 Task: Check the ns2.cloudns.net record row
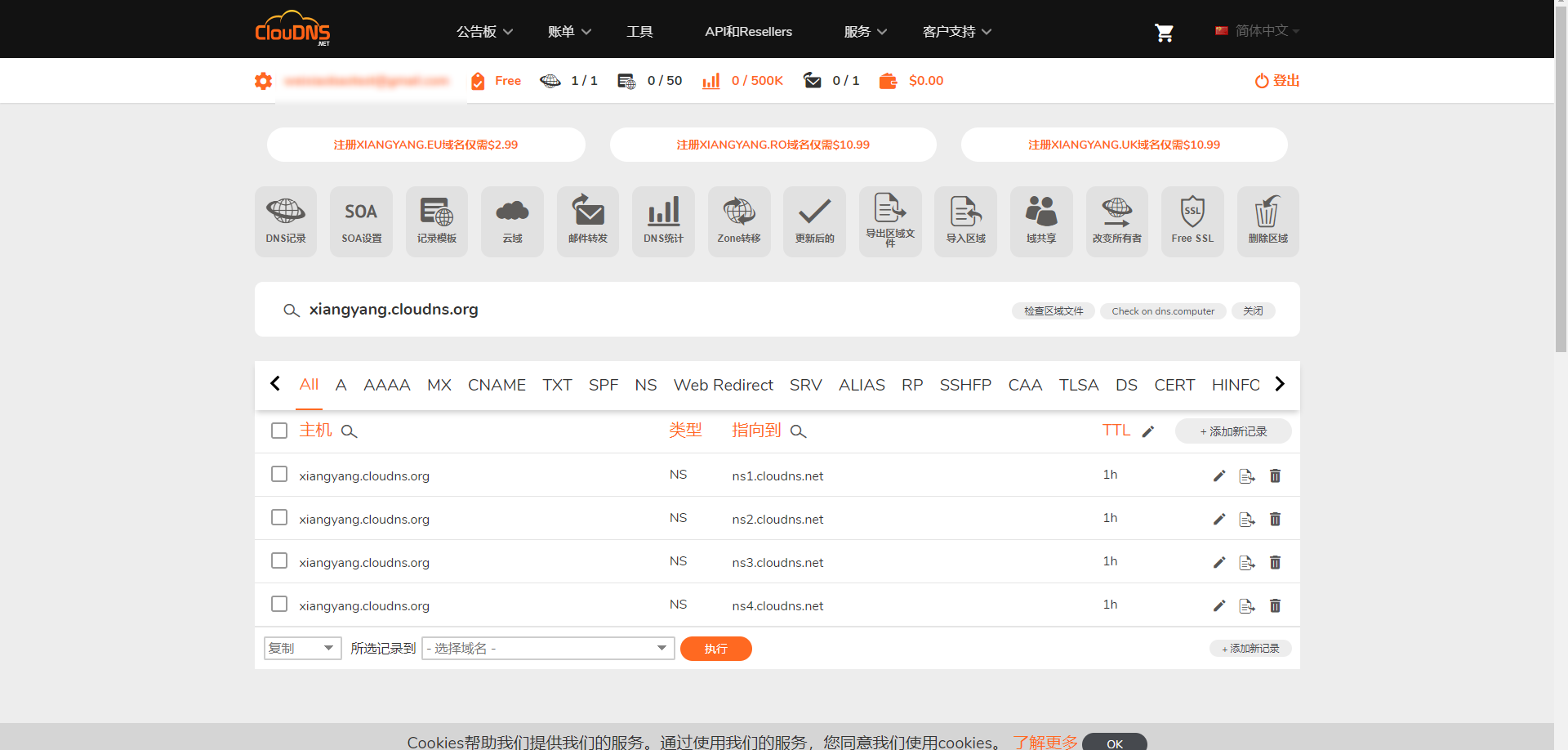(279, 517)
